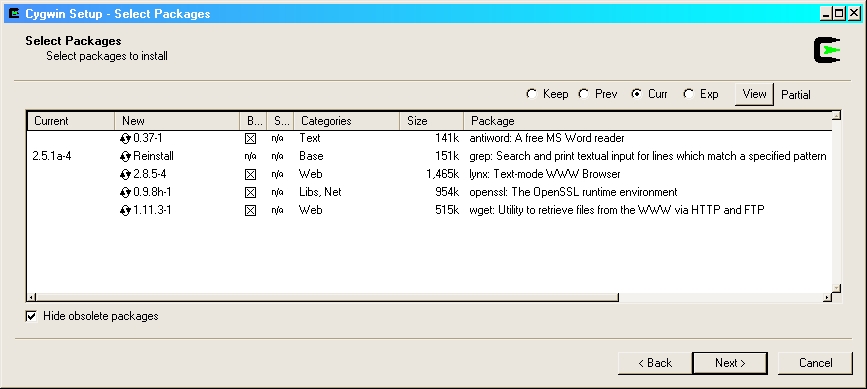Sort by the Current column header
The width and height of the screenshot is (867, 389).
(71, 120)
